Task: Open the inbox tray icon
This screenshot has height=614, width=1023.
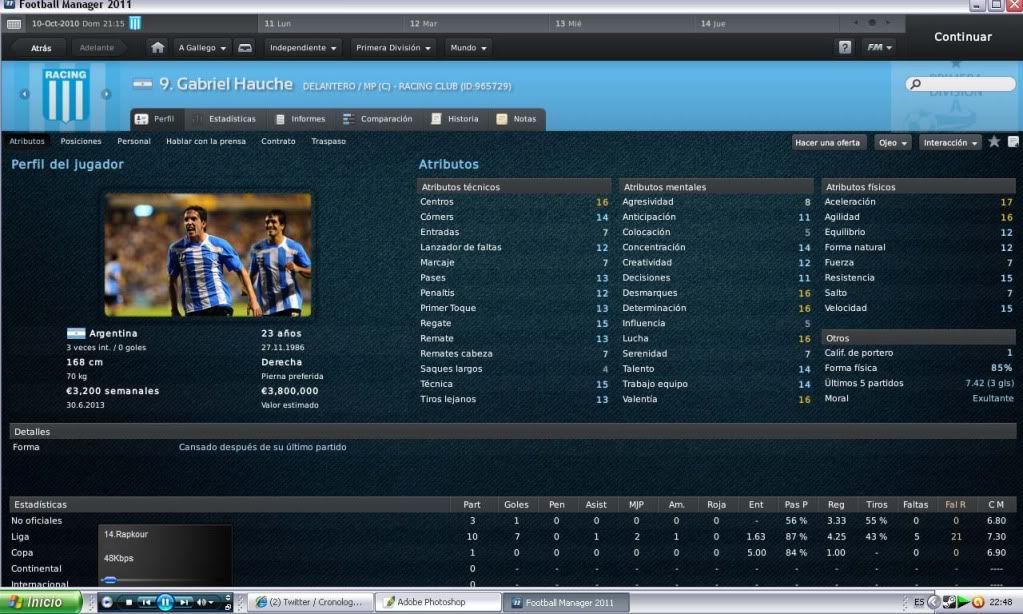Action: click(x=245, y=48)
